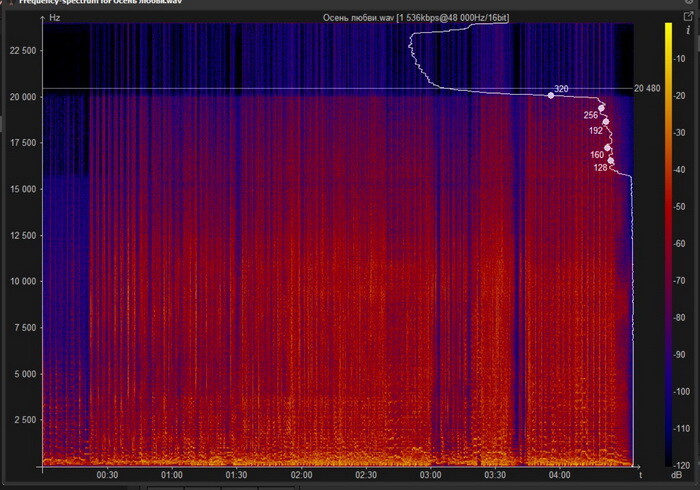The width and height of the screenshot is (700, 490).
Task: Click the 22 500 Hz frequency axis label
Action: 22,50
